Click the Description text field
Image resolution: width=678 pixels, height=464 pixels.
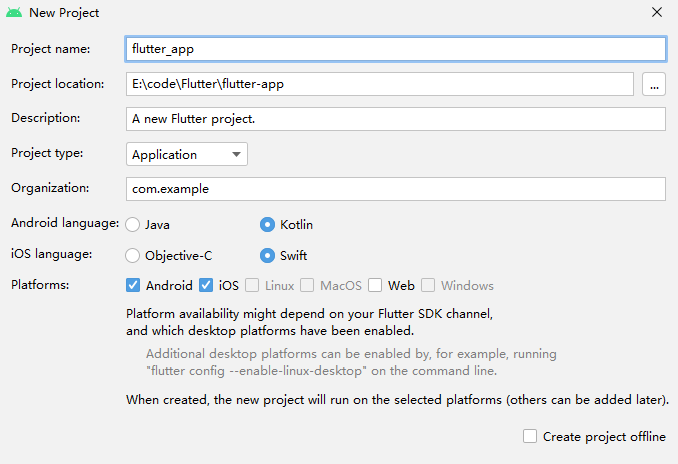tap(396, 119)
